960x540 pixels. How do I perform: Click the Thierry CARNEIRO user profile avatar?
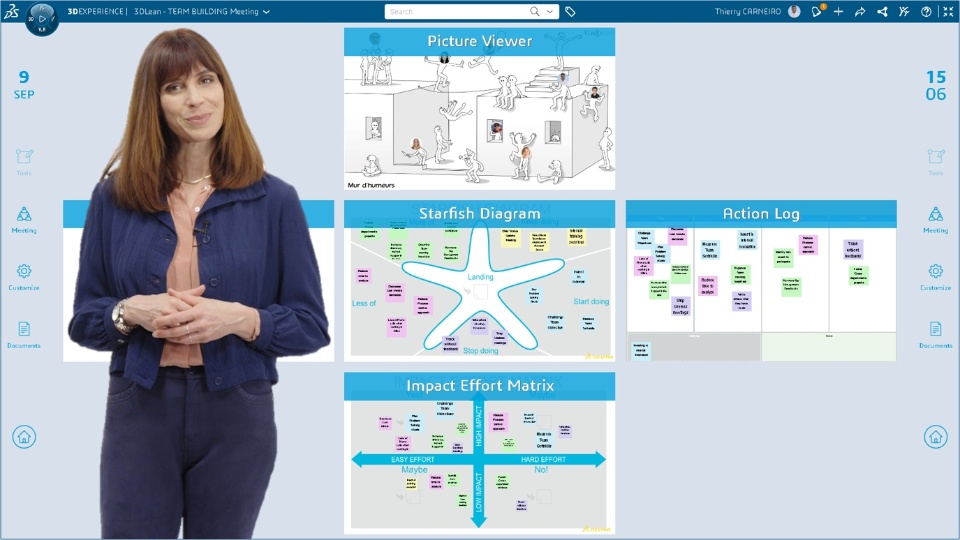coord(794,12)
